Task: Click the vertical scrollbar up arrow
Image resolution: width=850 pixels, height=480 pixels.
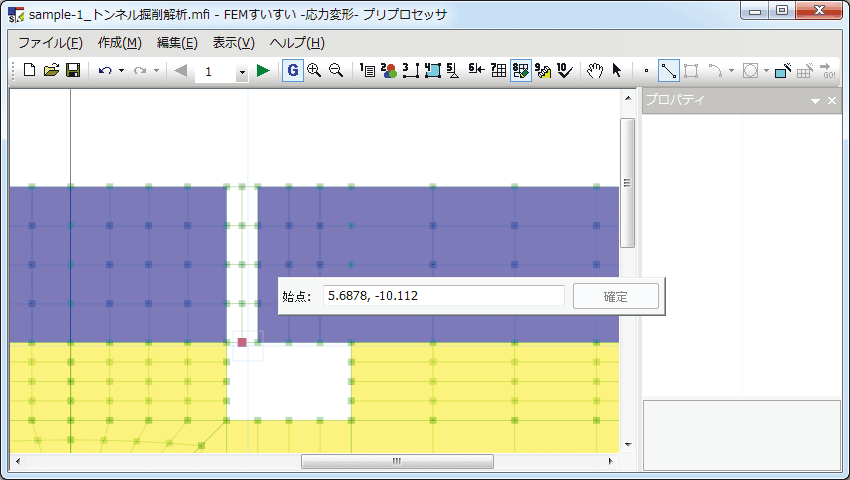Action: point(628,98)
